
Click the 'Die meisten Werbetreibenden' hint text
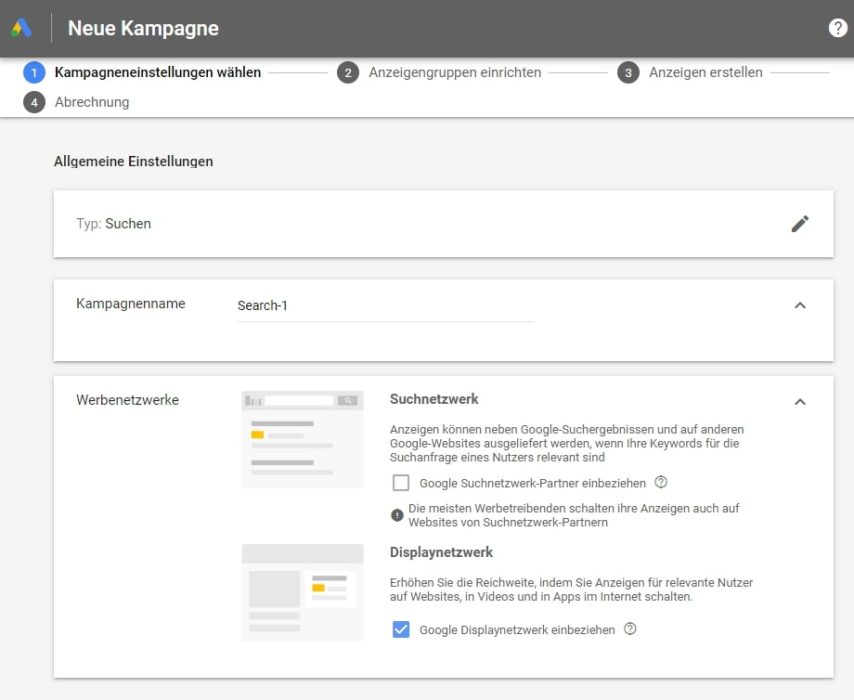tap(574, 515)
